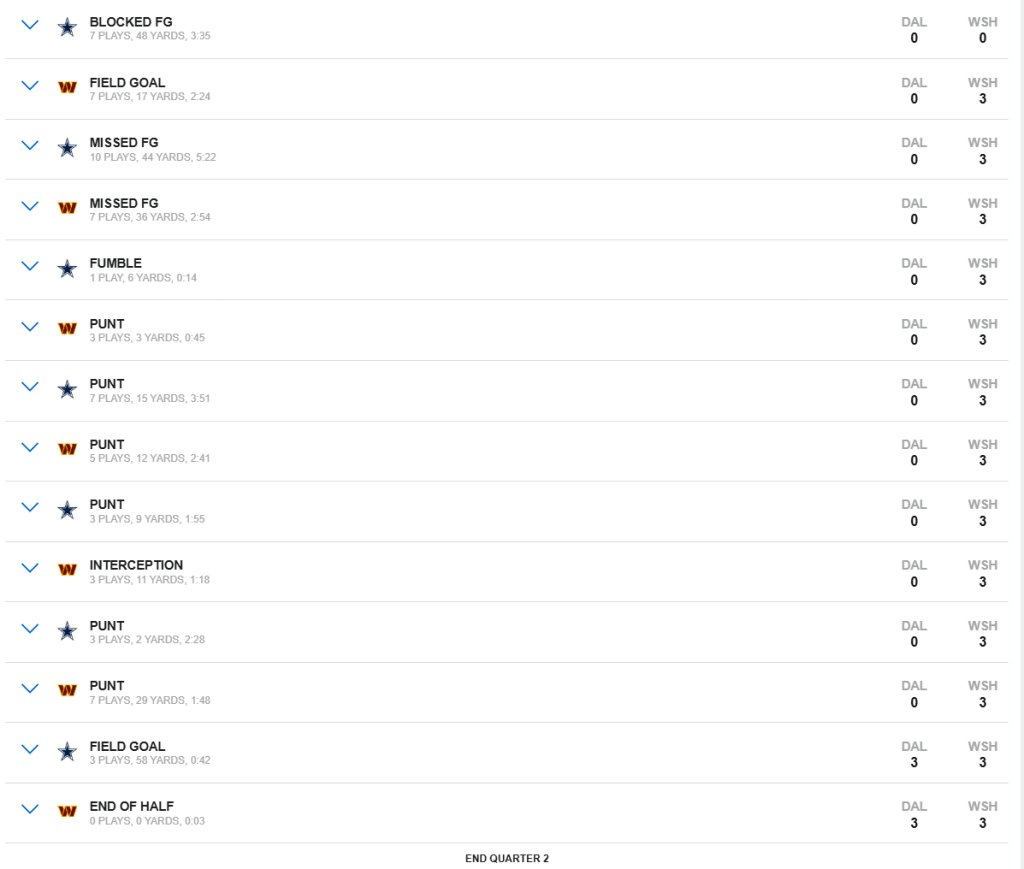Click the DAL score of 3 on the 58-yard Field Goal row
The image size is (1024, 869).
914,763
